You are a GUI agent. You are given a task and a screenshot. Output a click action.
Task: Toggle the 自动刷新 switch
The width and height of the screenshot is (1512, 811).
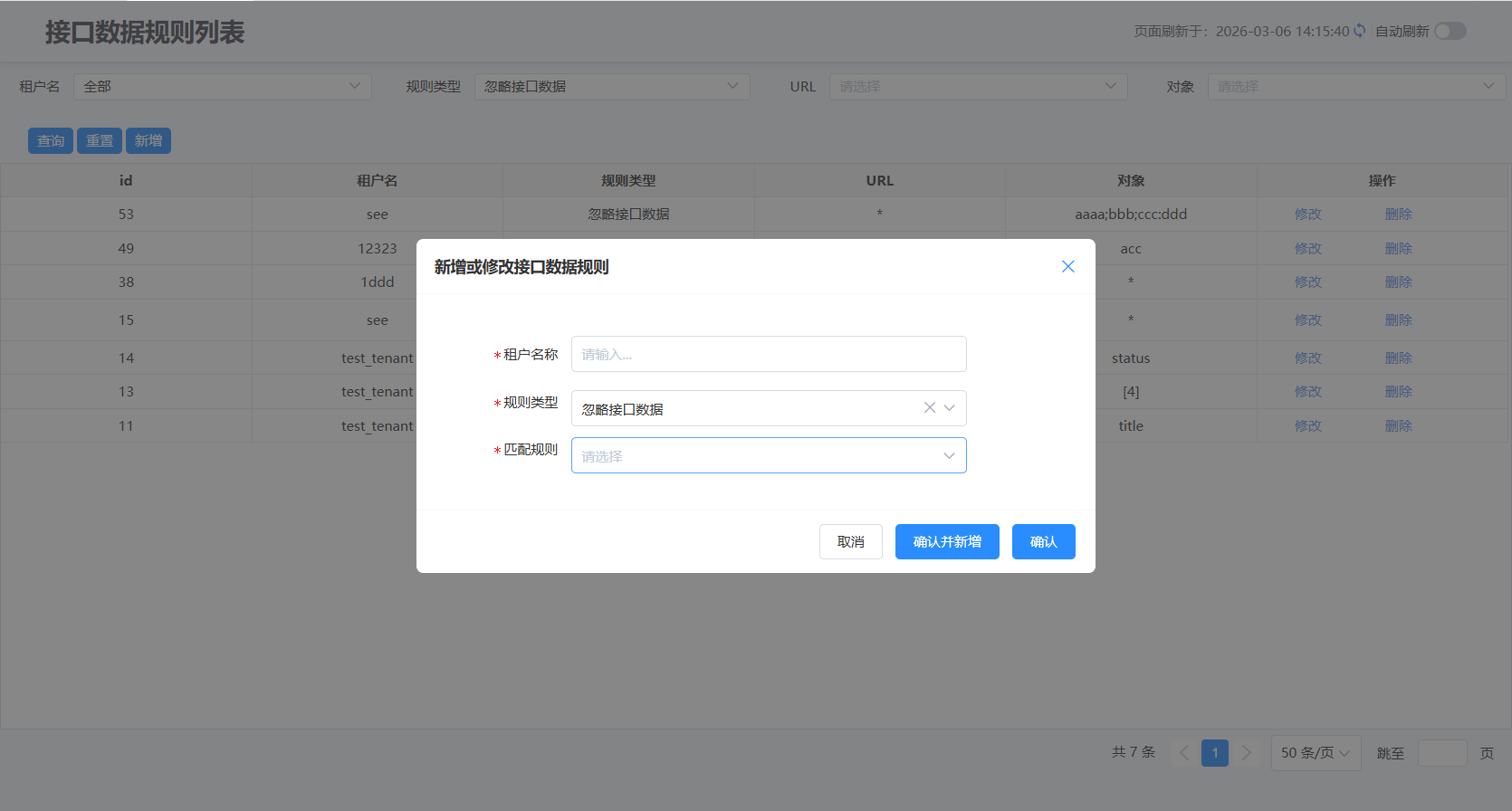[1450, 31]
